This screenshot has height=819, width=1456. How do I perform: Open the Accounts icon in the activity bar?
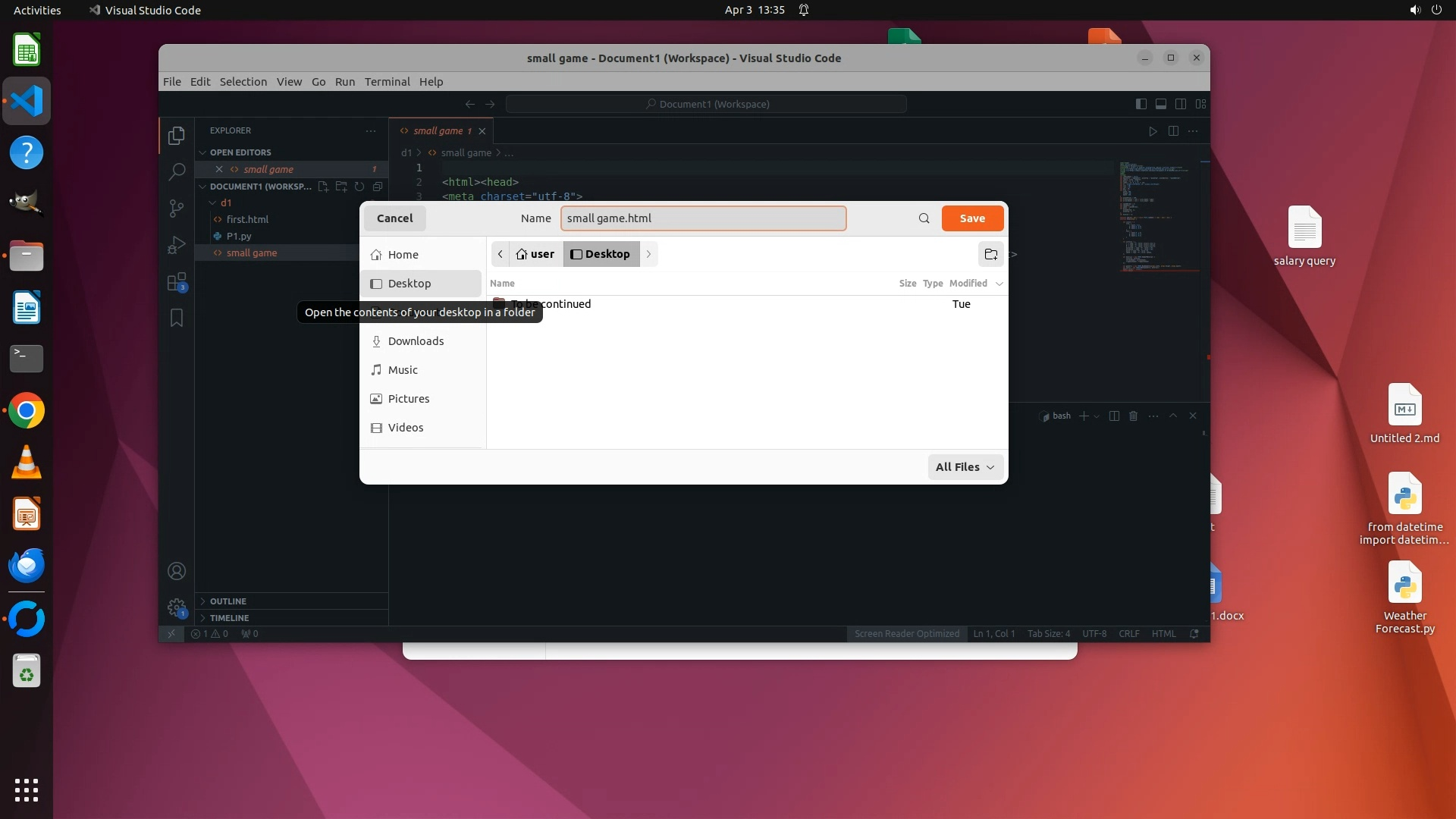click(x=177, y=571)
